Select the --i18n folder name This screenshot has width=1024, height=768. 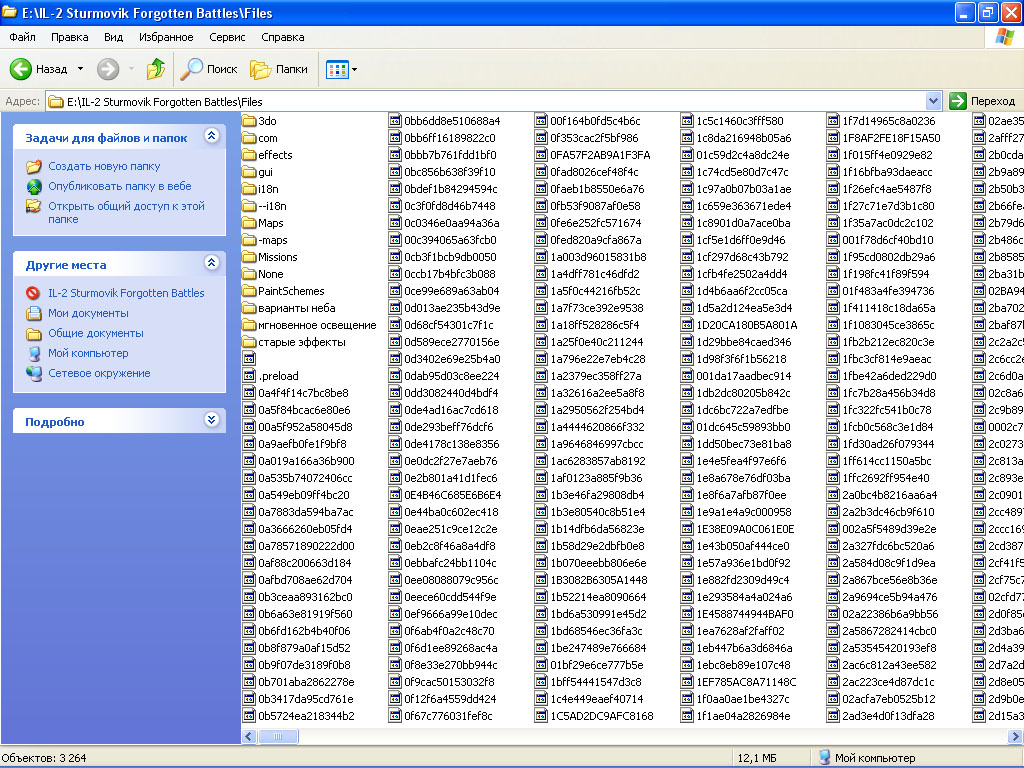coord(272,206)
